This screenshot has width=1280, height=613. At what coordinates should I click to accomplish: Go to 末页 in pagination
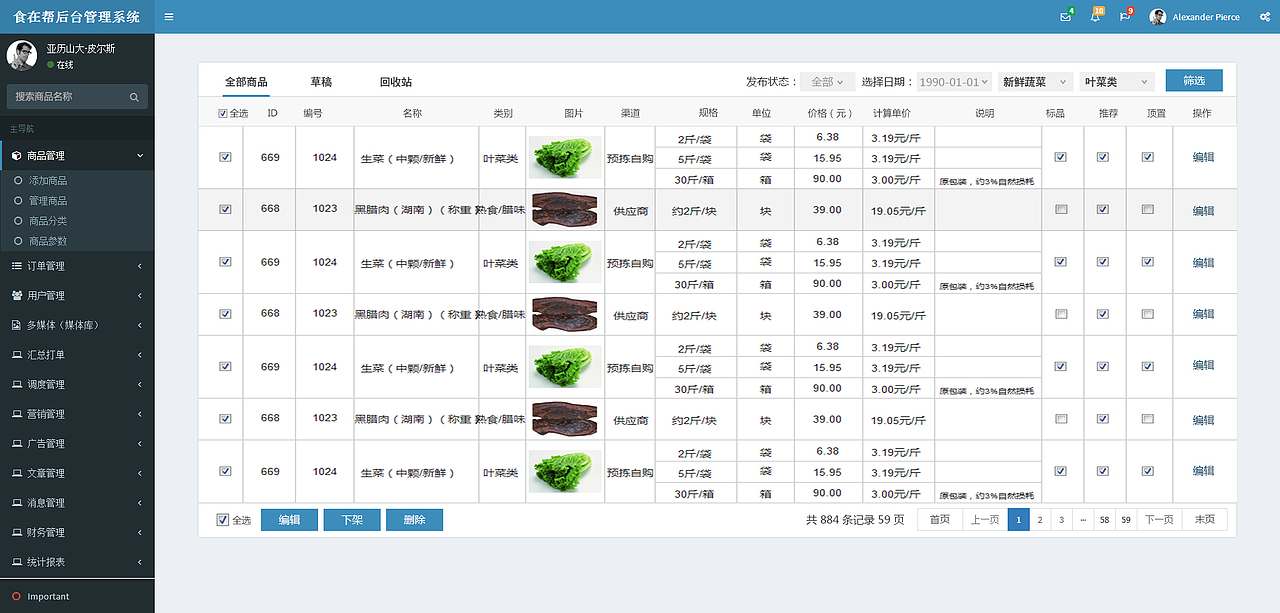click(1205, 520)
